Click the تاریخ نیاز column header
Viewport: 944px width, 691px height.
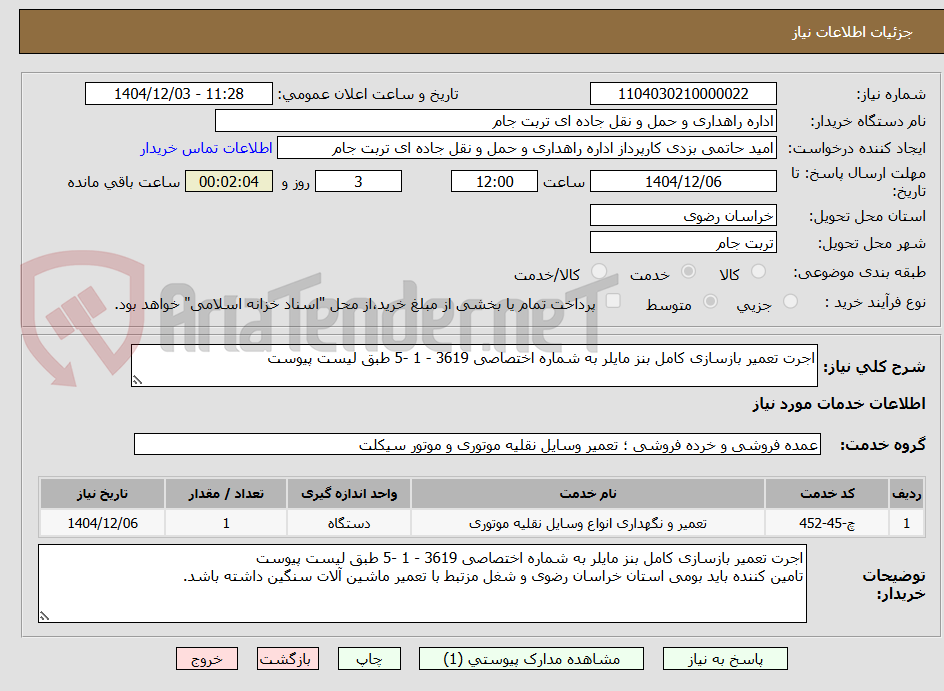click(102, 494)
